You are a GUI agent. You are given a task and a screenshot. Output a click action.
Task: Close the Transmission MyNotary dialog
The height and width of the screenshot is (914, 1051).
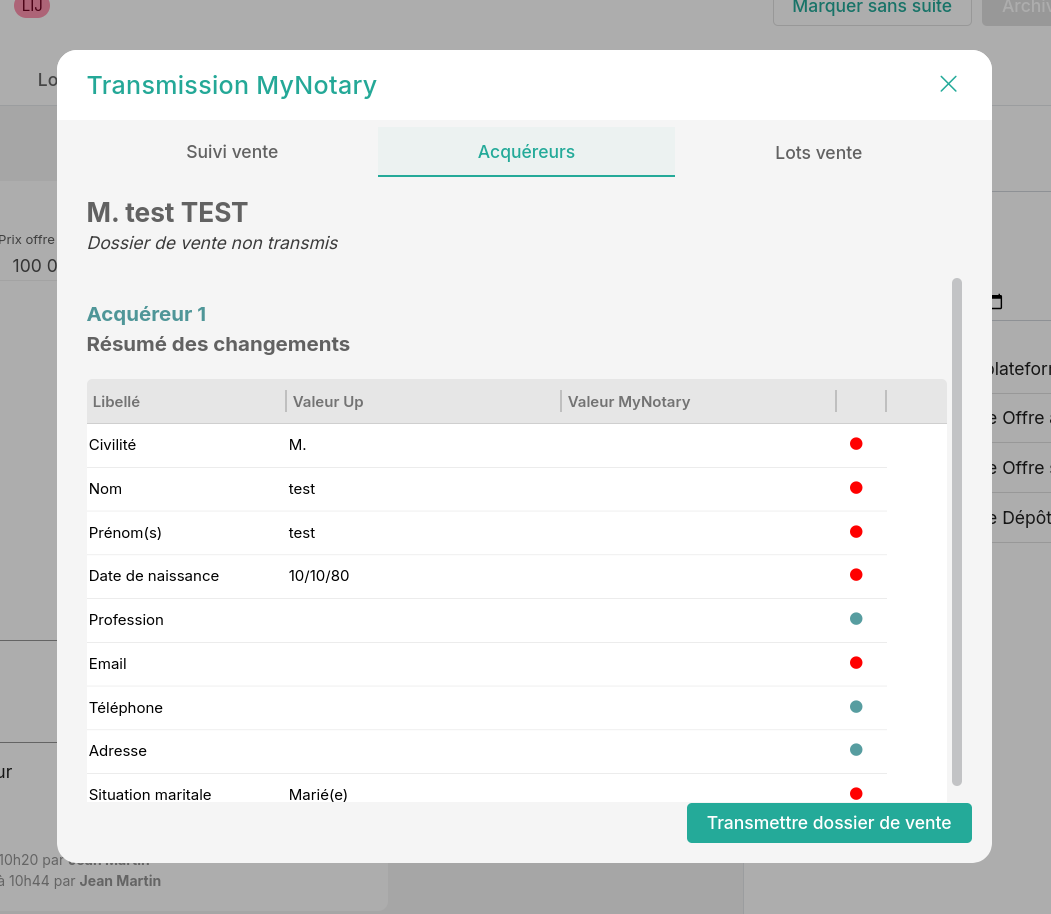coord(948,84)
